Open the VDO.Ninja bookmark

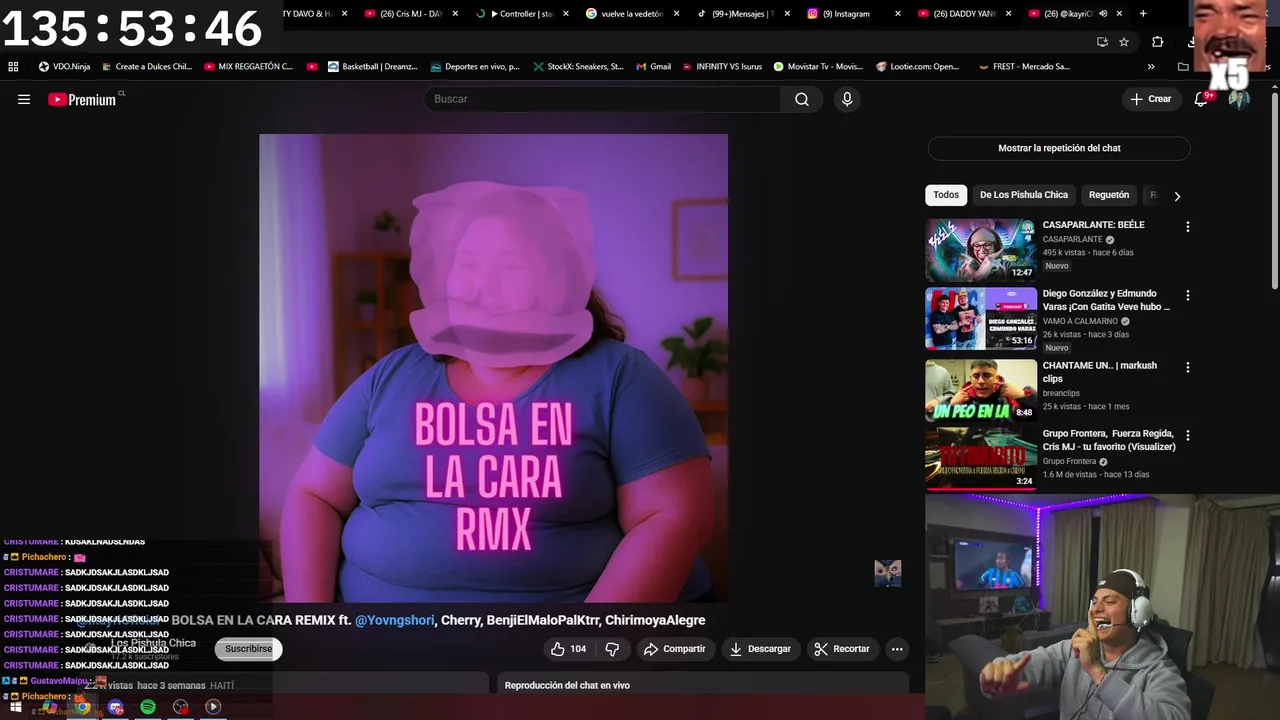[x=64, y=67]
